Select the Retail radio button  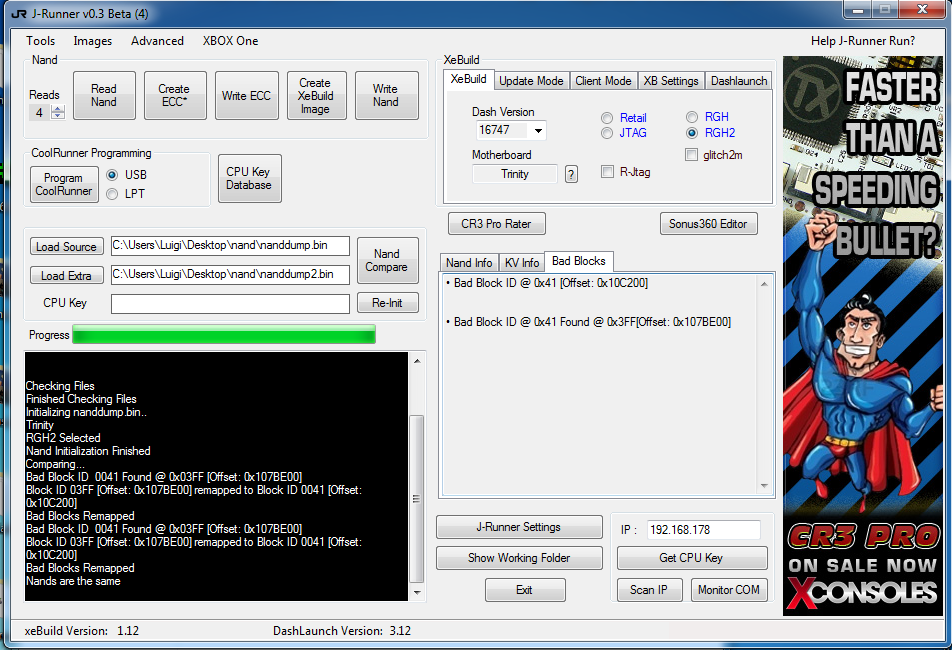607,118
